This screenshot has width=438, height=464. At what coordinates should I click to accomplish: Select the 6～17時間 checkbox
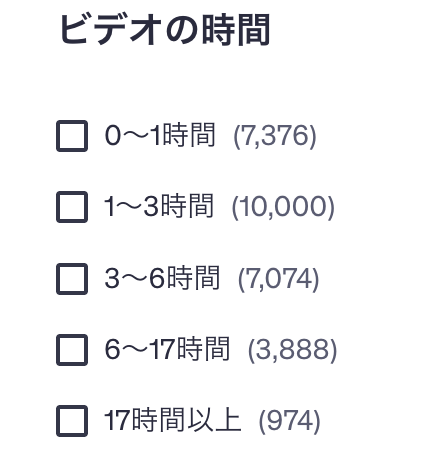[x=72, y=350]
